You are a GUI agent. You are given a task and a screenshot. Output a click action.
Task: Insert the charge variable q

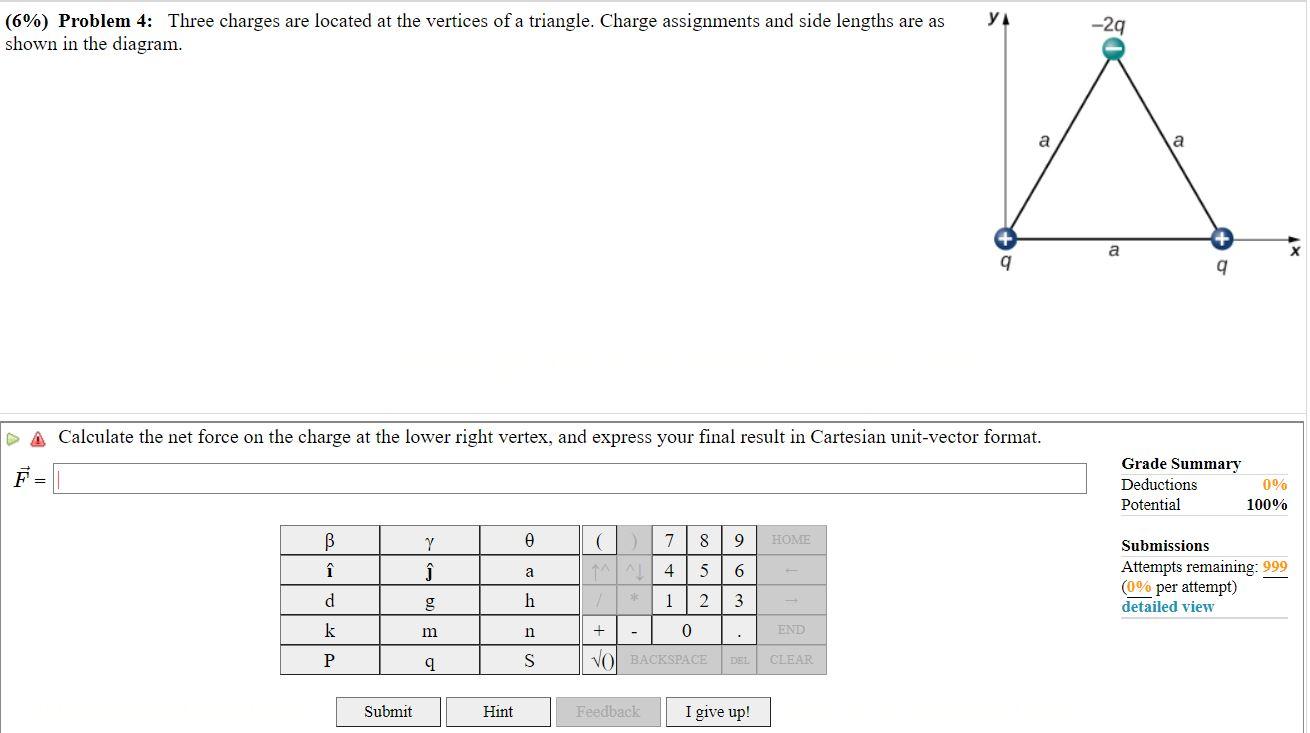(x=428, y=659)
